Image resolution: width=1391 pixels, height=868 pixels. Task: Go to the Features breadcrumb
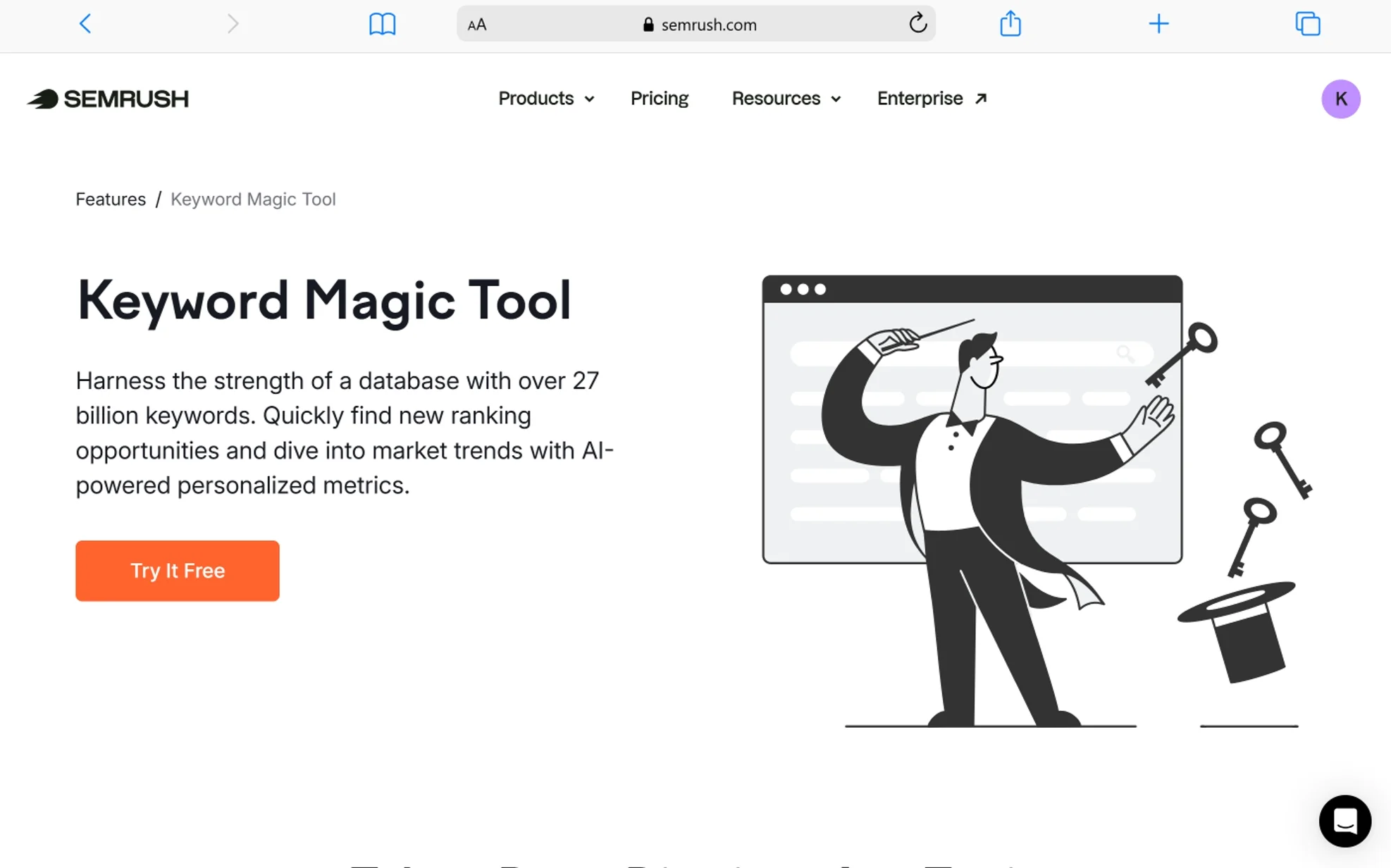(x=111, y=199)
